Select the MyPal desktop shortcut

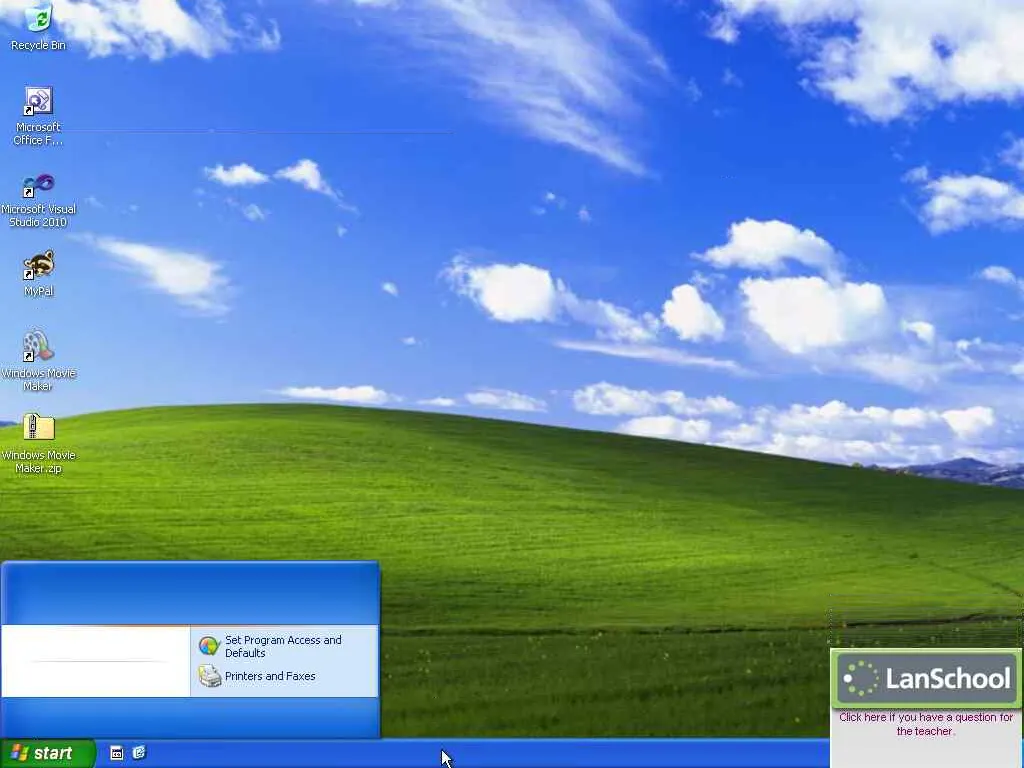point(39,273)
